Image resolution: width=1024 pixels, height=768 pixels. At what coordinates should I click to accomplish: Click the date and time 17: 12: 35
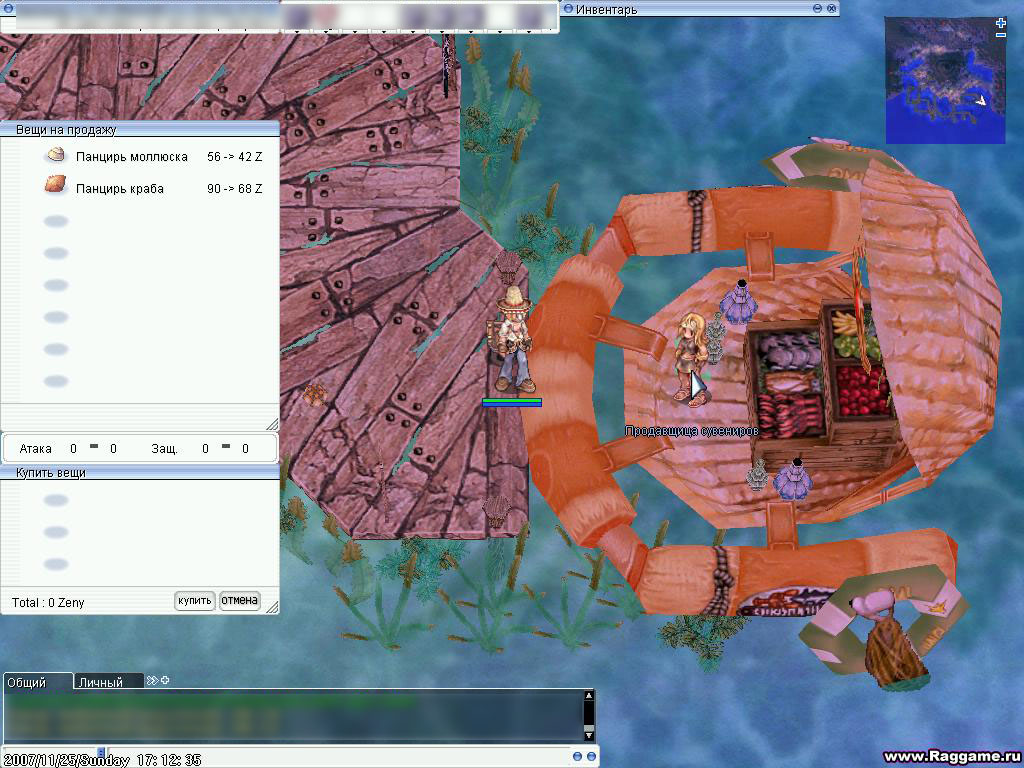pyautogui.click(x=102, y=760)
